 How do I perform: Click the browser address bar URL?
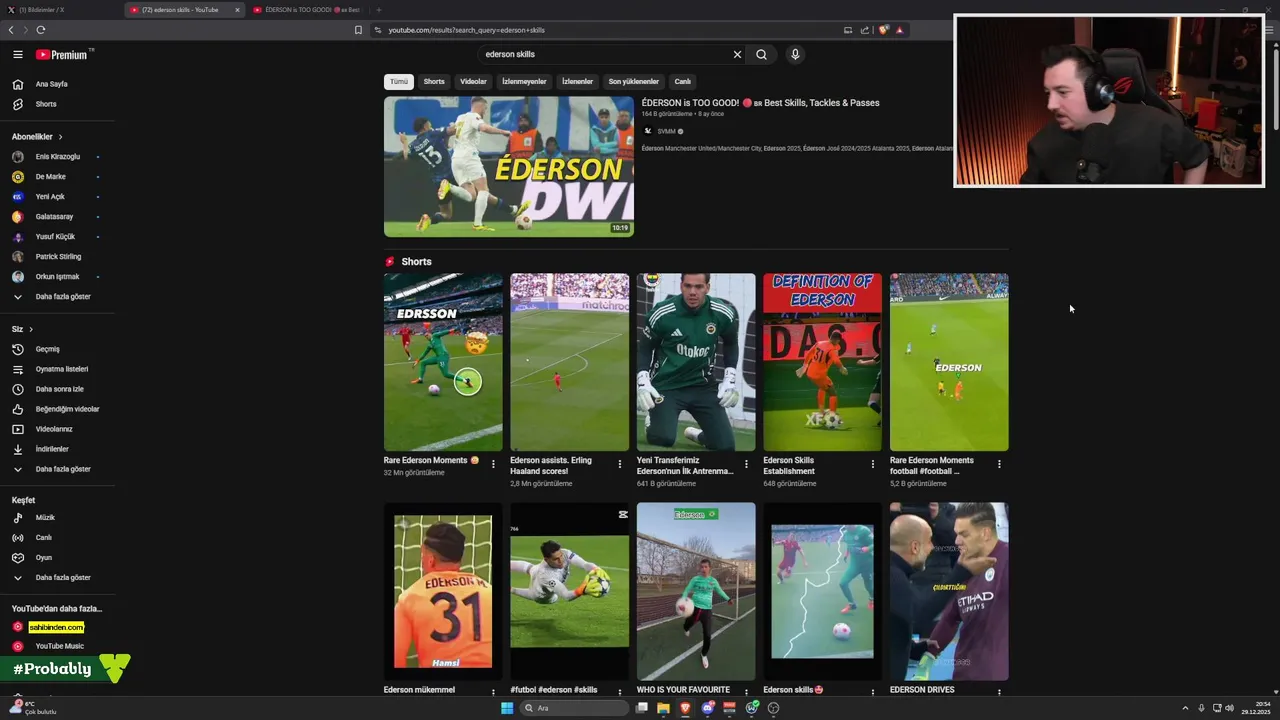[466, 30]
